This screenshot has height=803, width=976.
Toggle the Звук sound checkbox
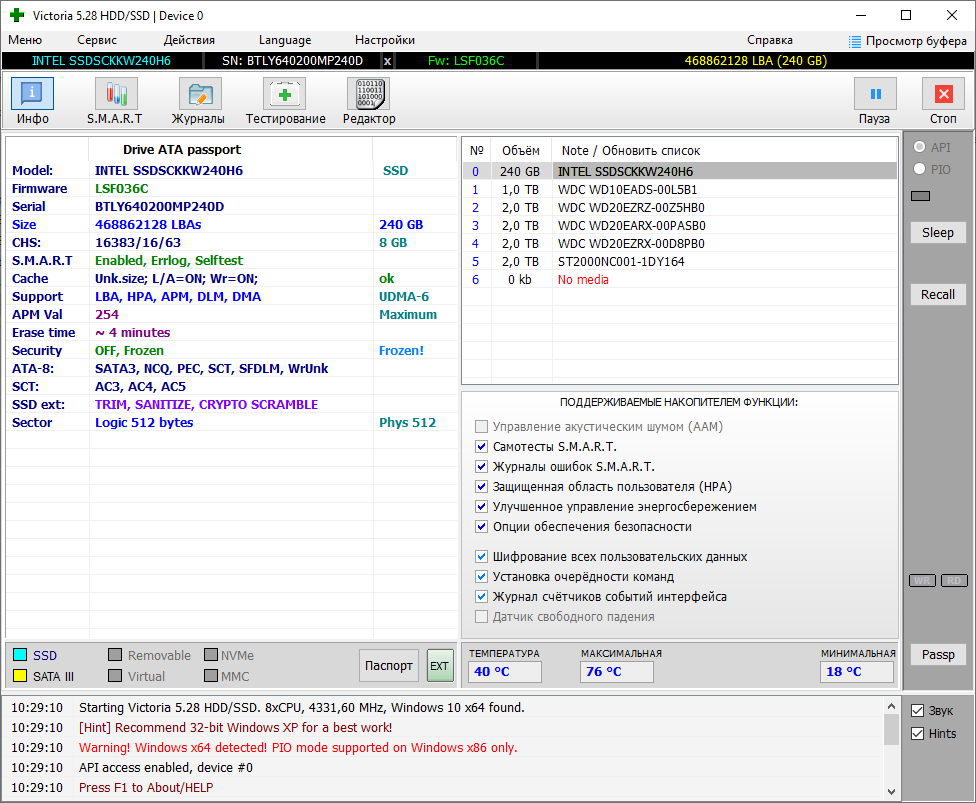[x=917, y=711]
